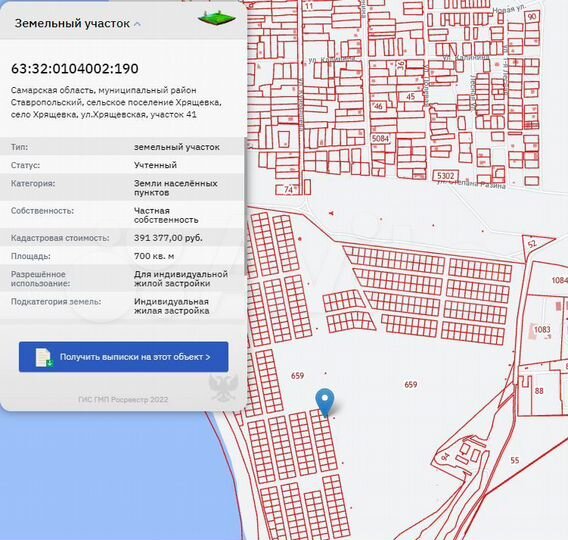Image resolution: width=568 pixels, height=540 pixels.
Task: Click the document icon on blue button
Action: pos(44,357)
